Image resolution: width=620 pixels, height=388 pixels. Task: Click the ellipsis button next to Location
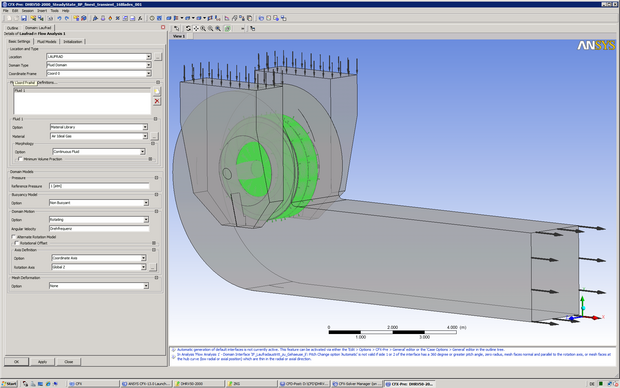coord(158,57)
